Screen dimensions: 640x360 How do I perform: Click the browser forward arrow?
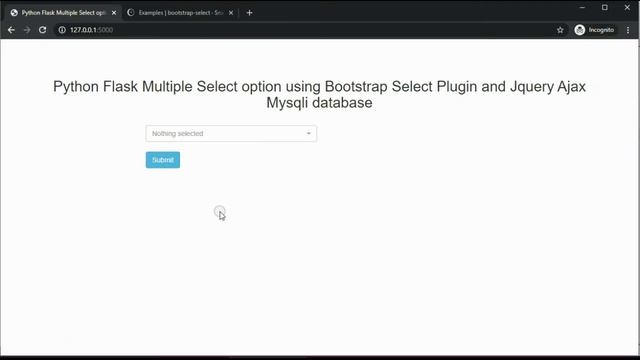coord(27,30)
